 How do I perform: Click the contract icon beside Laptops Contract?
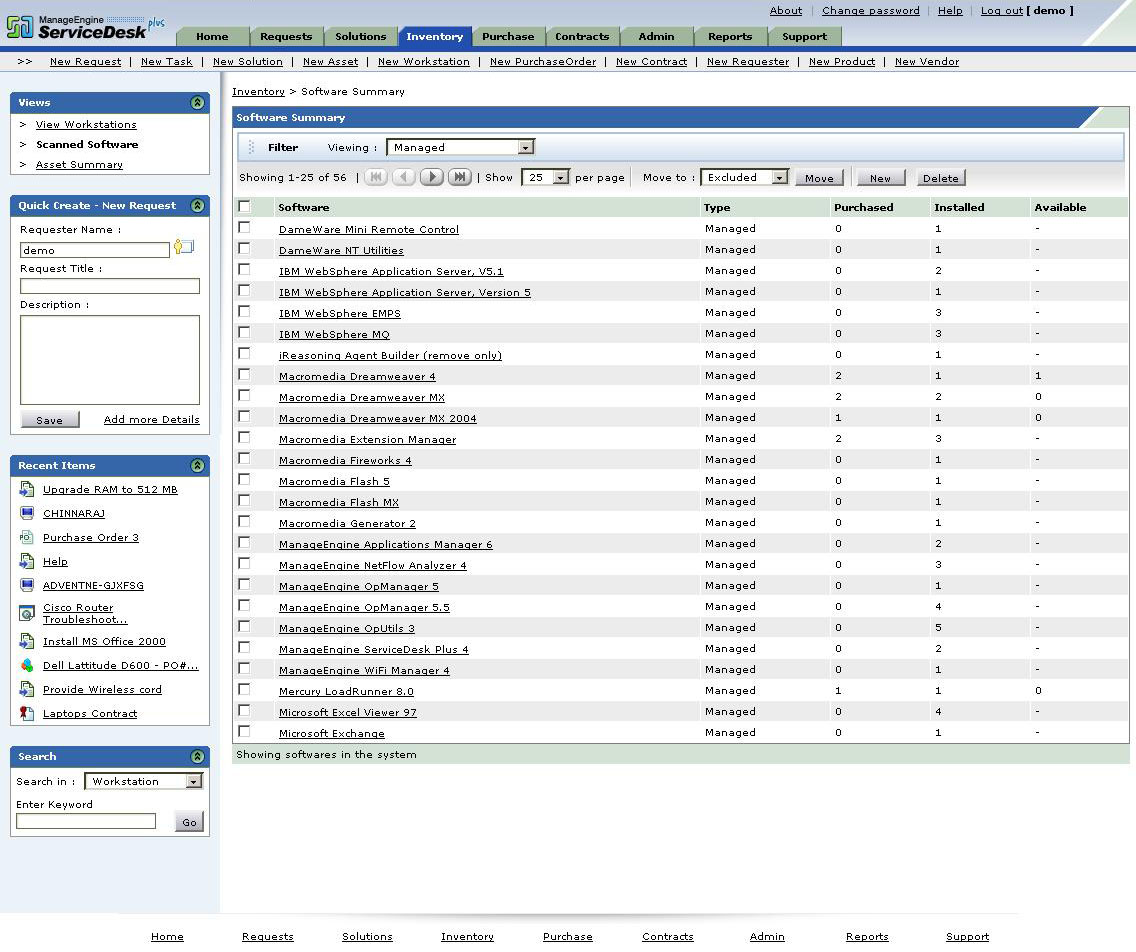pyautogui.click(x=26, y=714)
